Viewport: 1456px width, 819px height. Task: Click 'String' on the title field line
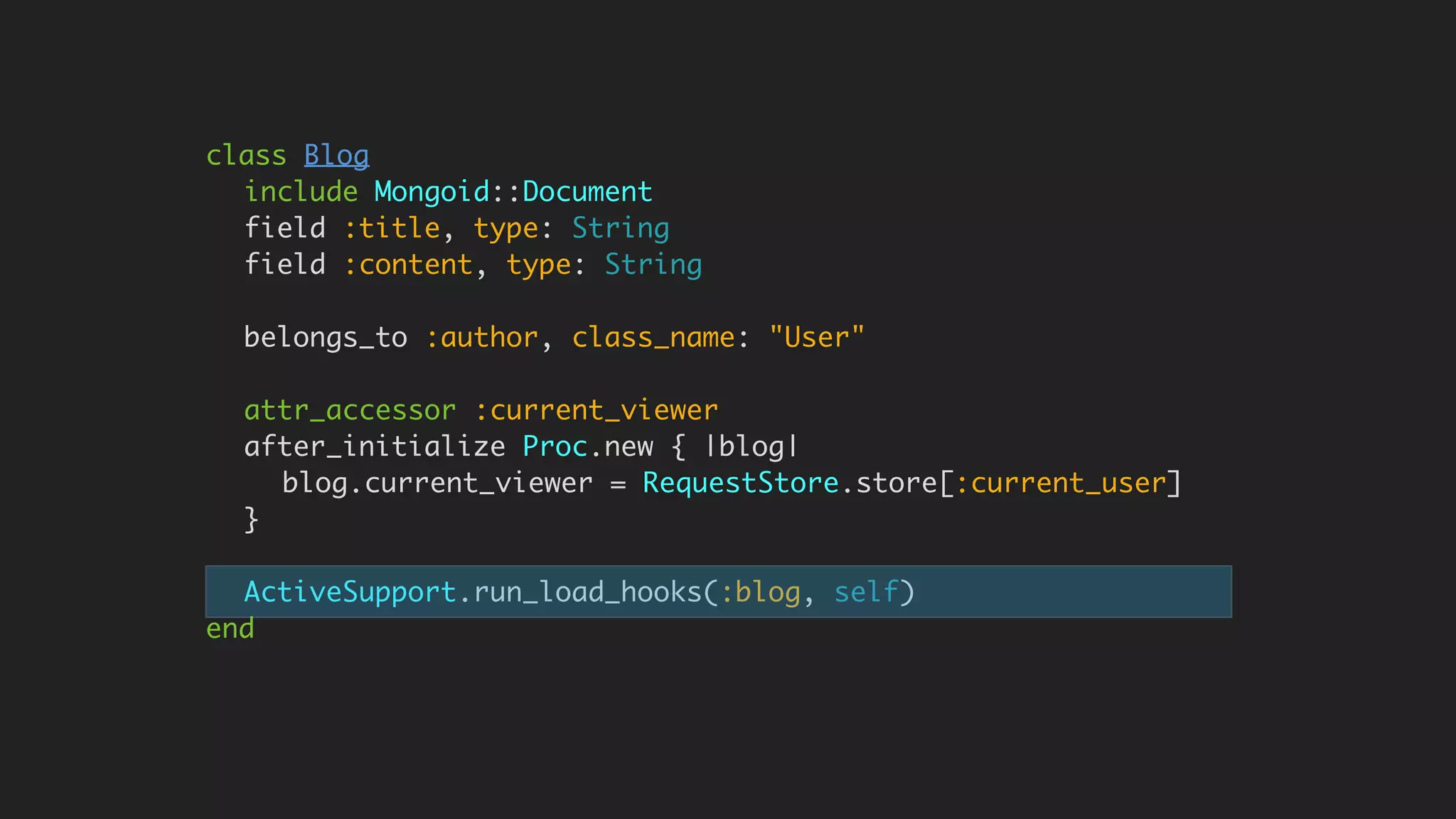[621, 229]
